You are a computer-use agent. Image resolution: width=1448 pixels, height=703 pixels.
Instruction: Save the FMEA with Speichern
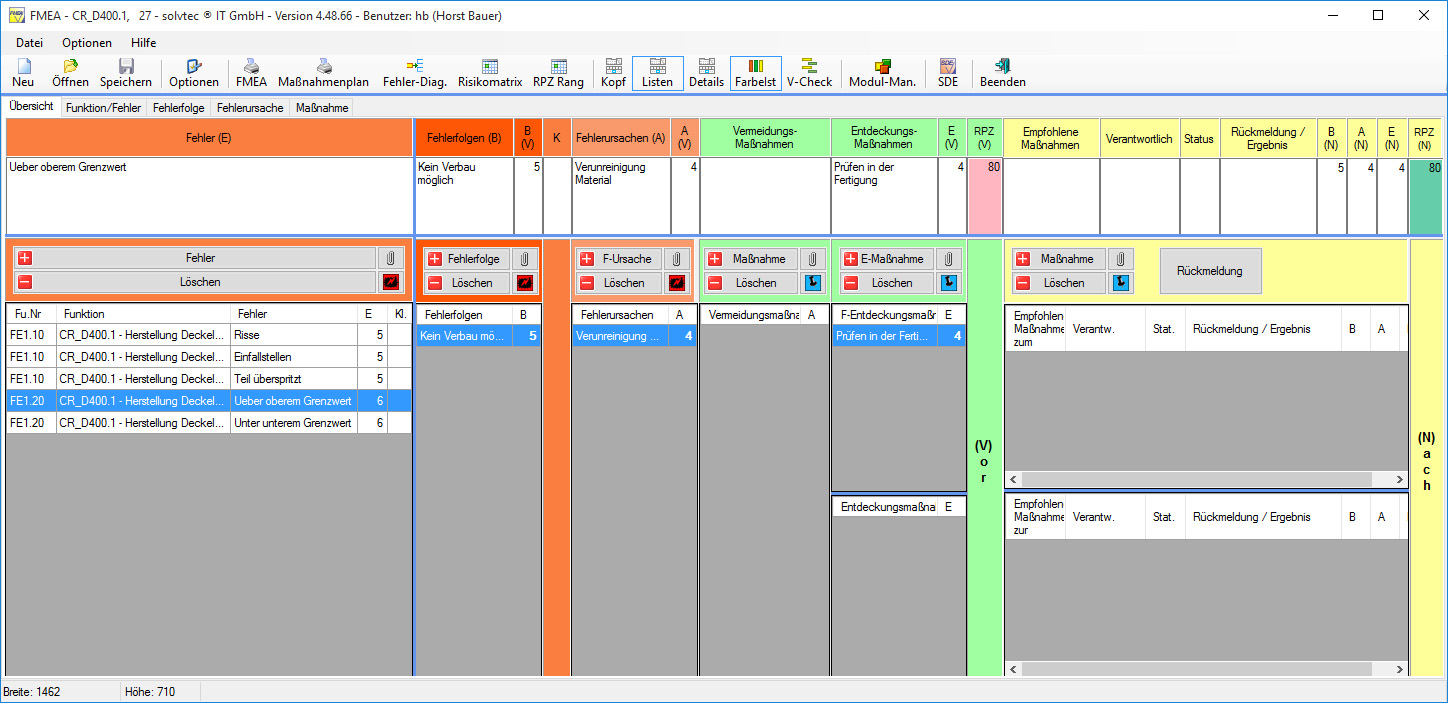(x=125, y=73)
